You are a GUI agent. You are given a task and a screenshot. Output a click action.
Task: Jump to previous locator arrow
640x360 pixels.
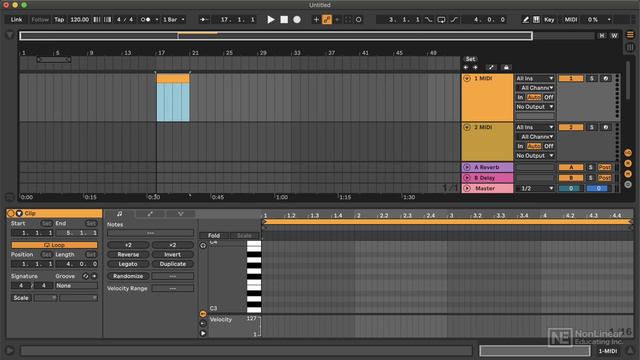tap(466, 67)
